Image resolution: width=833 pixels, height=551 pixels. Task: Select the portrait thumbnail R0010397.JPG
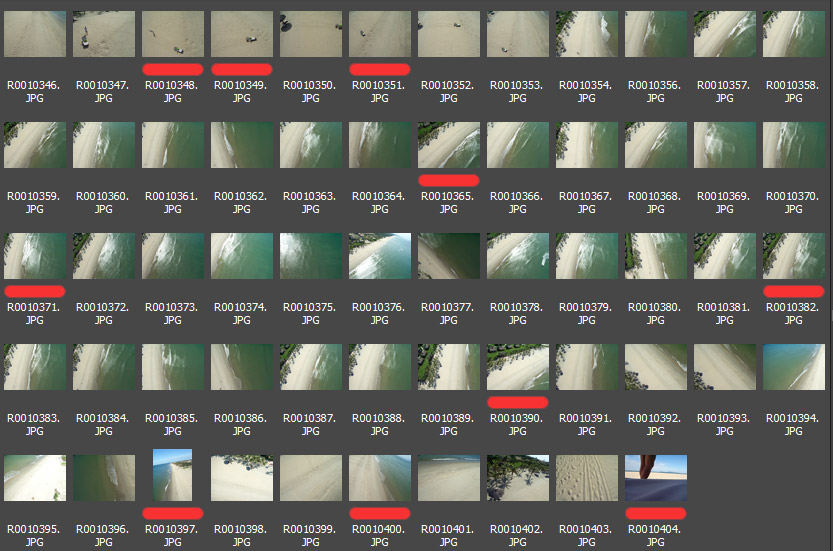[x=173, y=476]
